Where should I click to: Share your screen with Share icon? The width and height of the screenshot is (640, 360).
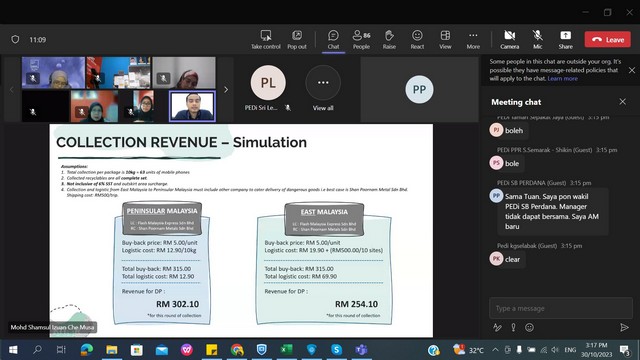coord(565,40)
